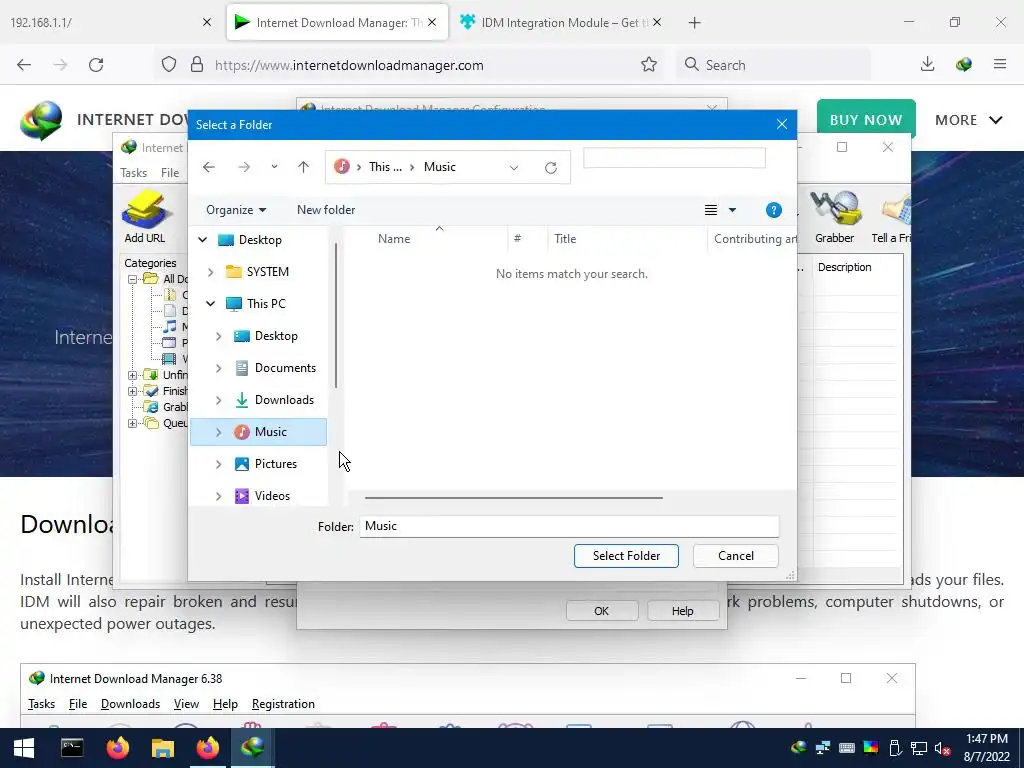Image resolution: width=1024 pixels, height=768 pixels.
Task: Open a new browser tab
Action: click(x=694, y=23)
